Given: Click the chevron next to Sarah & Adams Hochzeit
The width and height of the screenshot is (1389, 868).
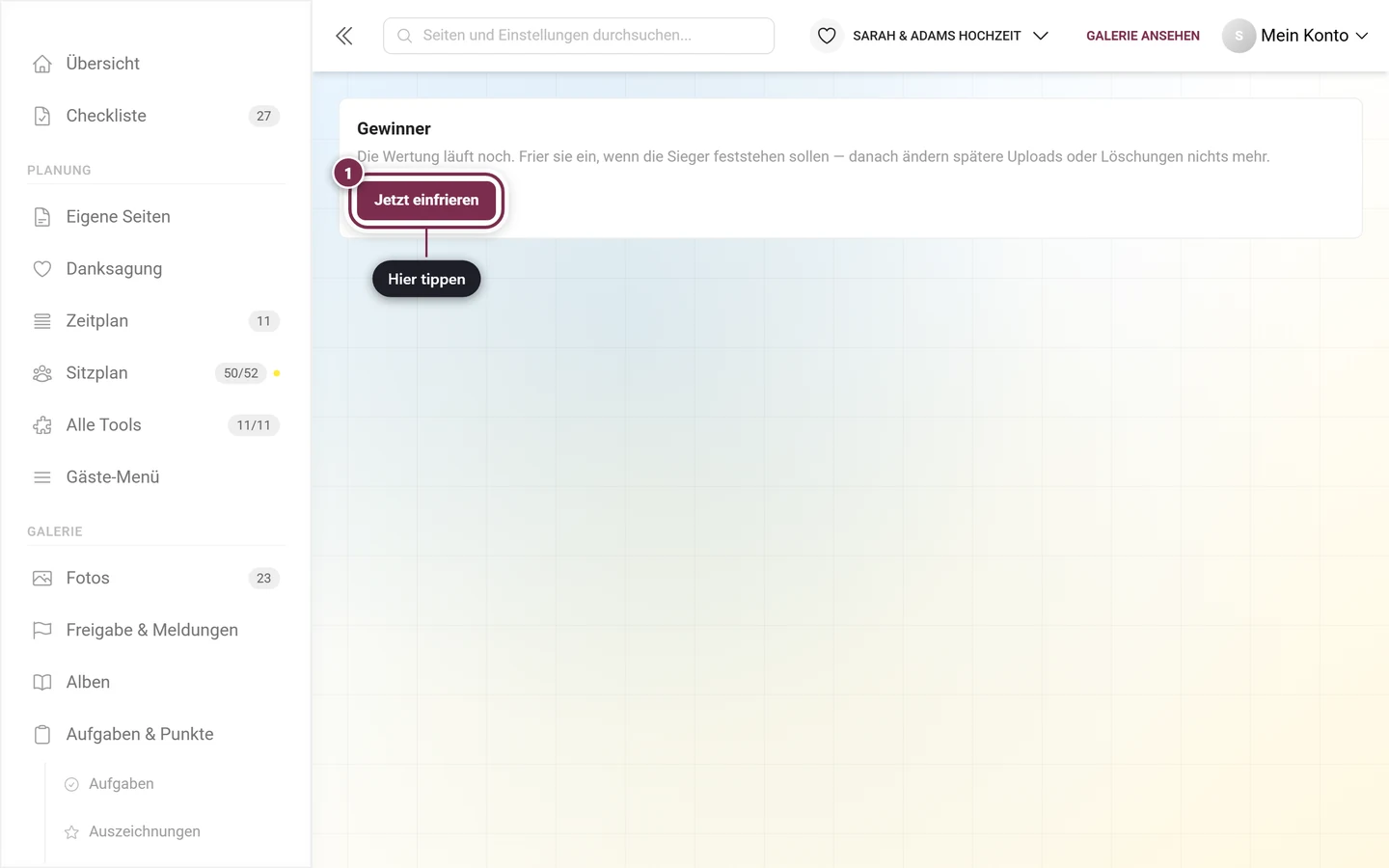Looking at the screenshot, I should [x=1041, y=36].
